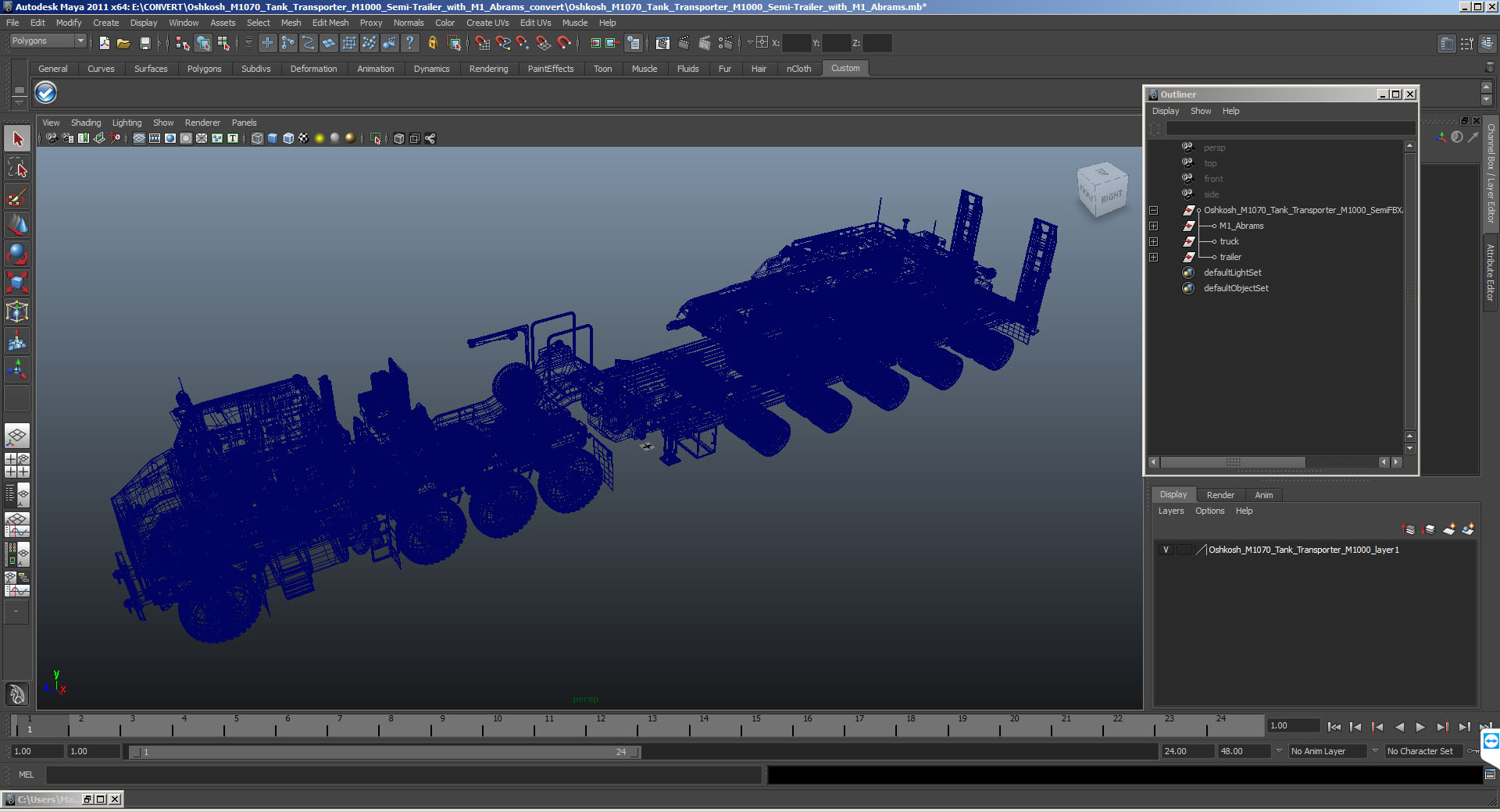Save the scene with the disk icon
This screenshot has height=812, width=1500.
145,43
